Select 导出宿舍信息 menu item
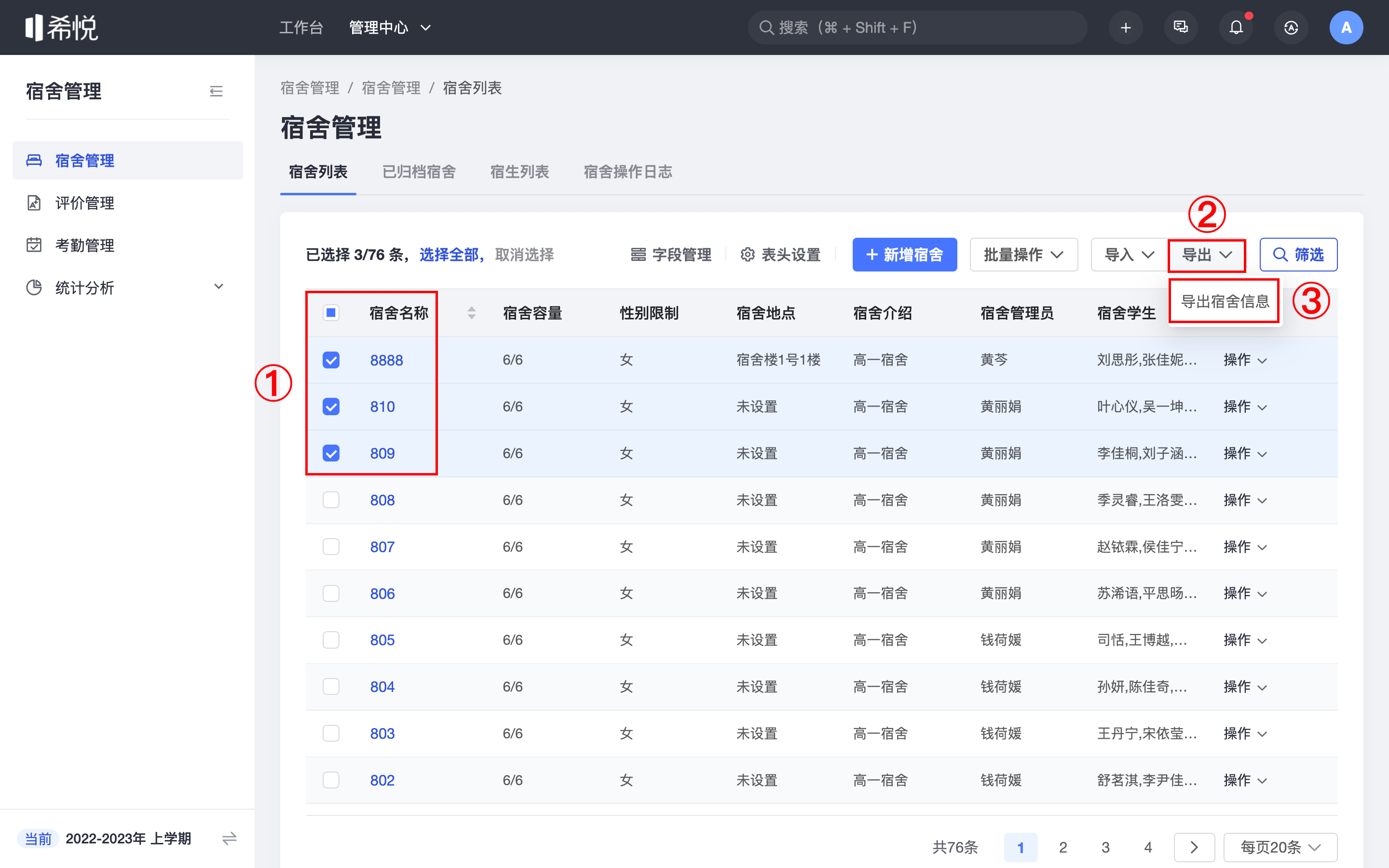 tap(1225, 301)
